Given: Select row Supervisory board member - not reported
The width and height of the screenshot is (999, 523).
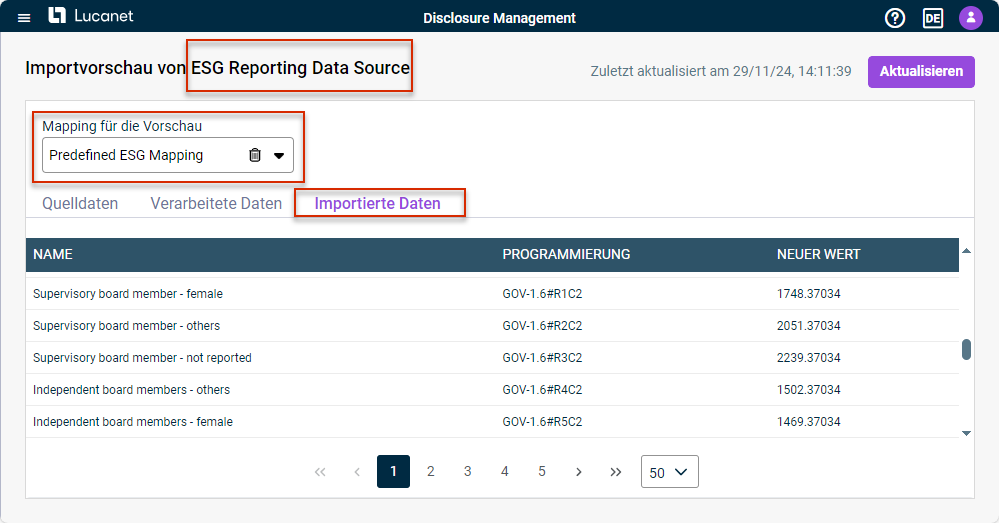Looking at the screenshot, I should [492, 357].
